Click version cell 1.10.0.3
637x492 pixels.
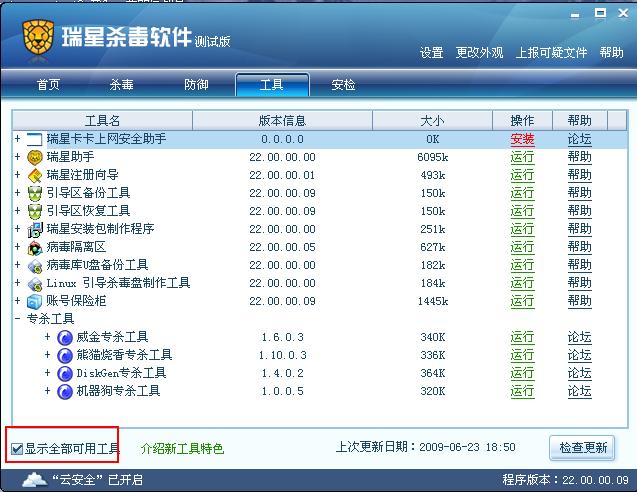pyautogui.click(x=283, y=355)
